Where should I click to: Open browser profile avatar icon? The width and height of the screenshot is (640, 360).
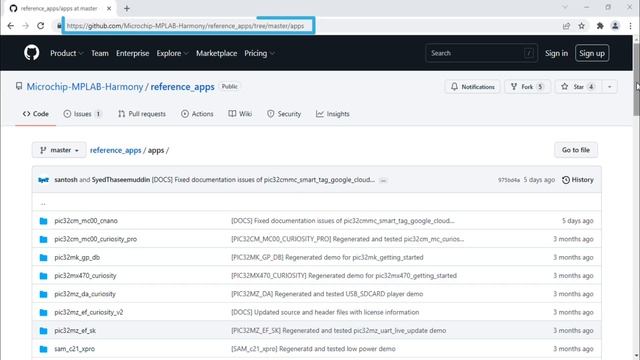pos(615,26)
